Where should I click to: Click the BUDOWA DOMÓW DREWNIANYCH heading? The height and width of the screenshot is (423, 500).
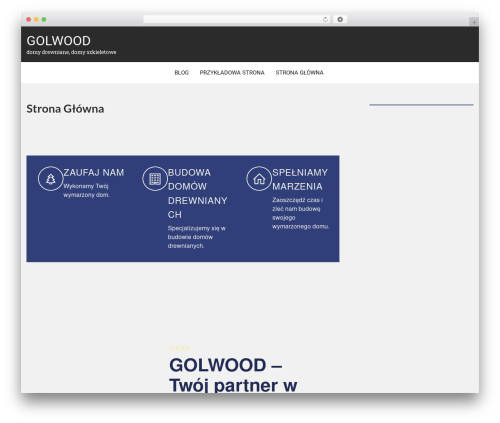(x=197, y=193)
